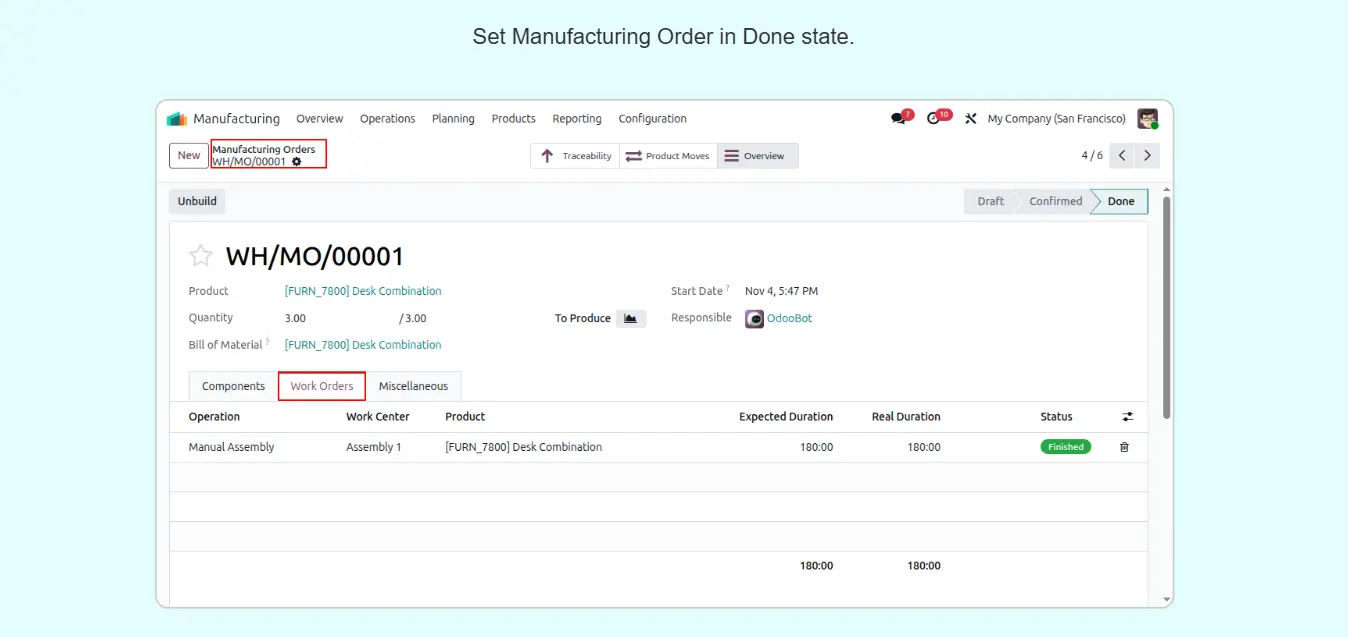The height and width of the screenshot is (637, 1348).
Task: Switch to the Components tab
Action: [x=233, y=386]
